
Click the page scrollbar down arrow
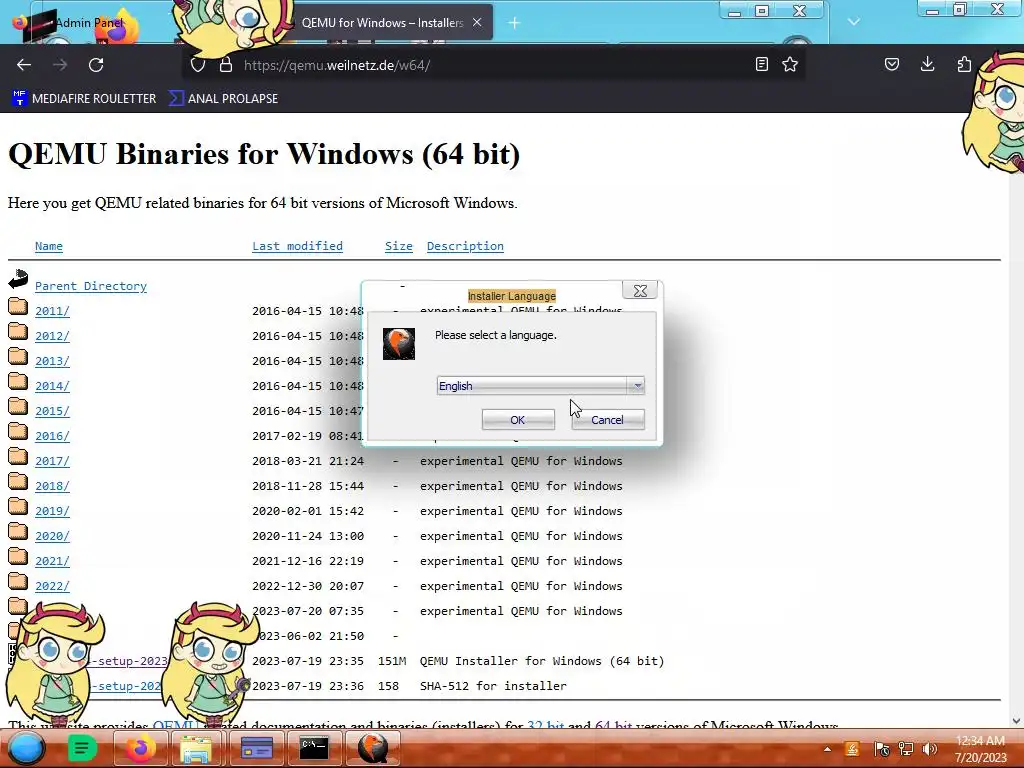pyautogui.click(x=1016, y=721)
